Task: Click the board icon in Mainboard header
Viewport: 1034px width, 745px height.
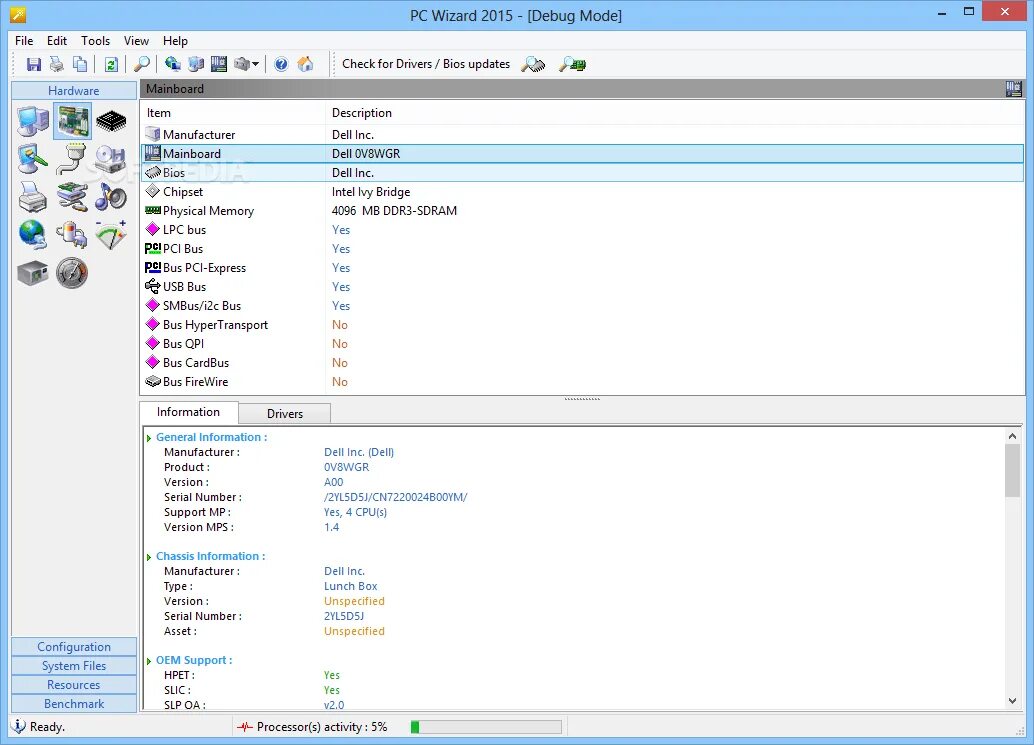Action: 1014,88
